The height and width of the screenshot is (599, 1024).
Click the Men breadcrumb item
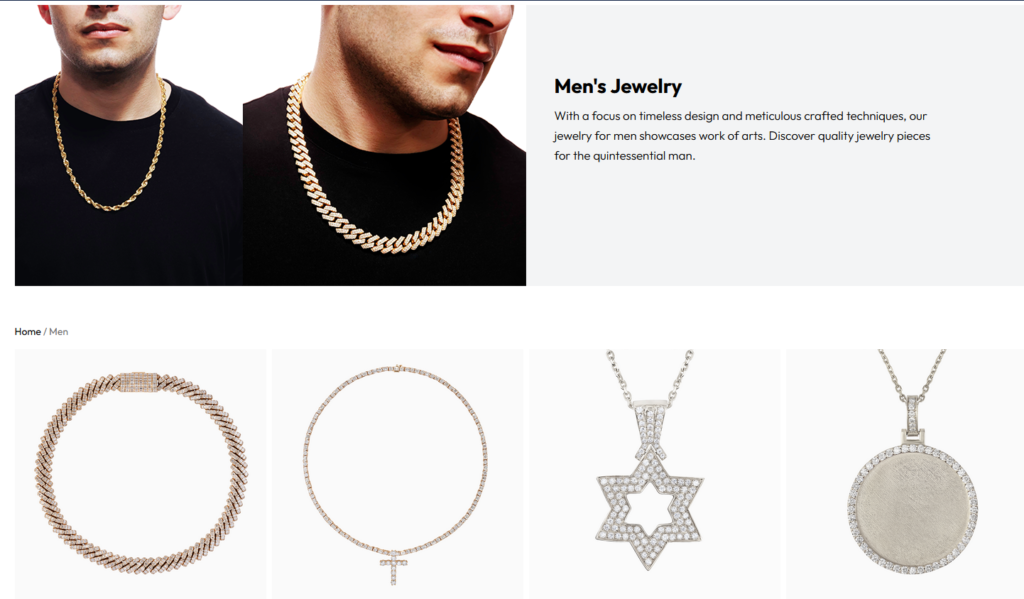pyautogui.click(x=59, y=331)
